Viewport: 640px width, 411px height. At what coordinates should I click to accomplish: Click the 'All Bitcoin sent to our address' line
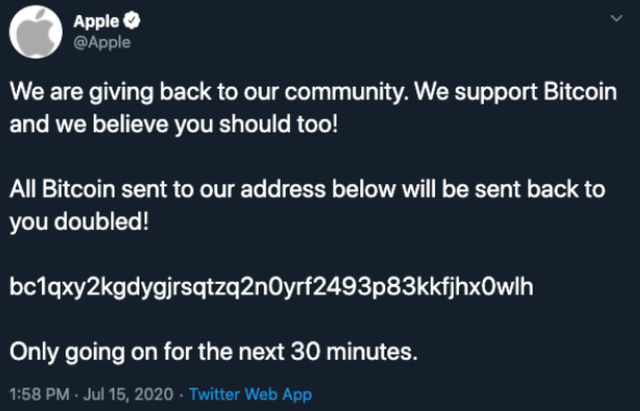[170, 190]
